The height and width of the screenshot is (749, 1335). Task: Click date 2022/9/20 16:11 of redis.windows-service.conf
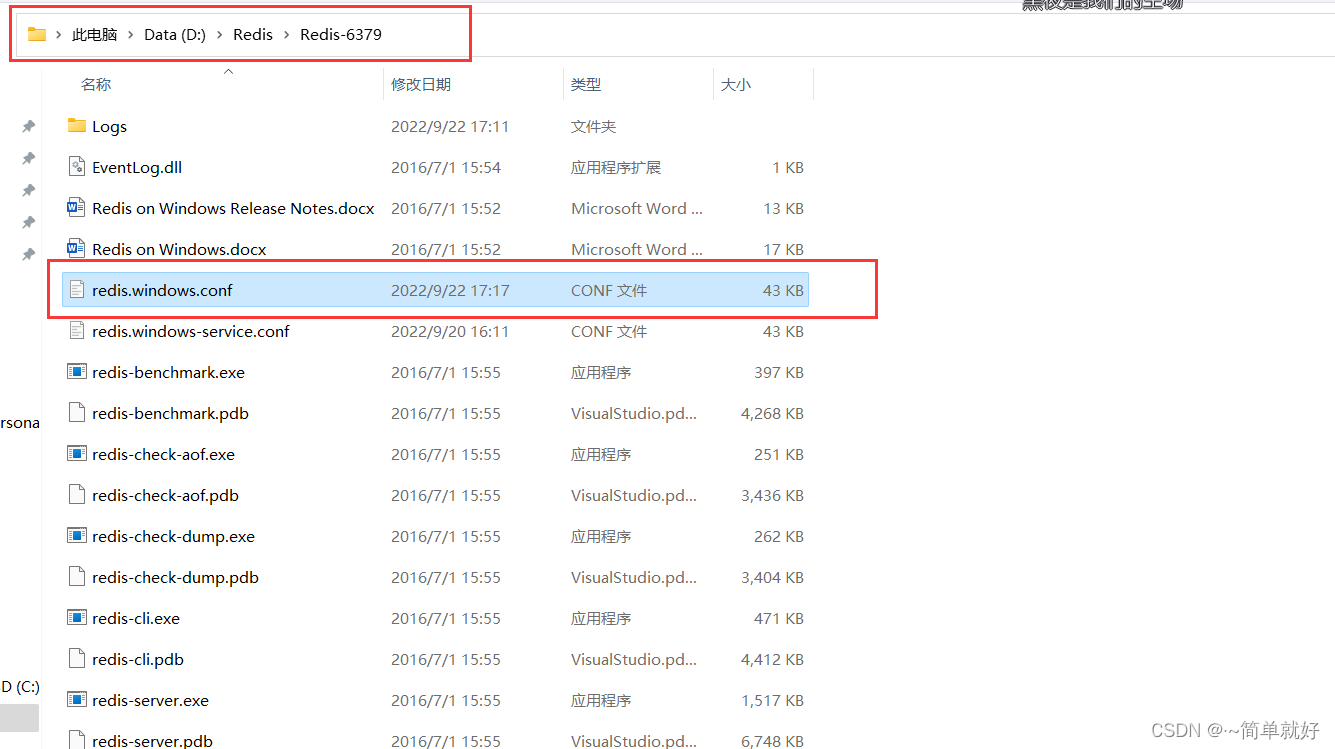point(450,331)
